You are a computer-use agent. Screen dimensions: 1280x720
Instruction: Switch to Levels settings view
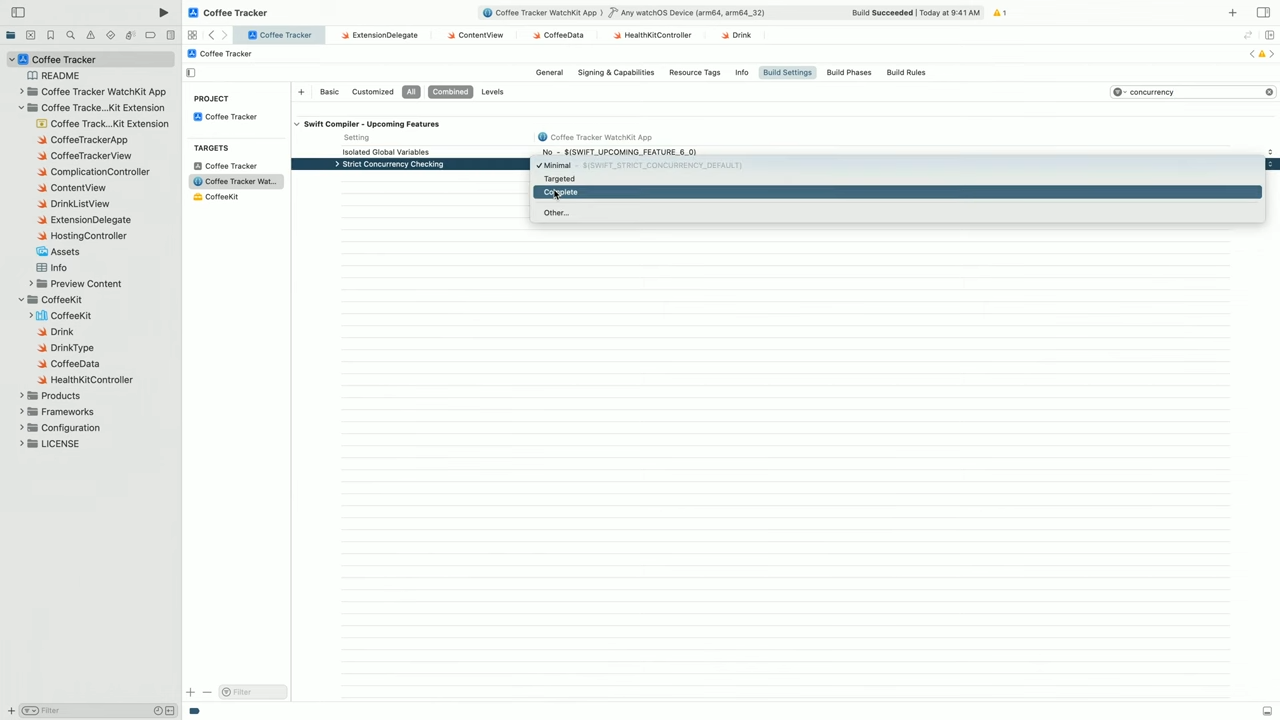pyautogui.click(x=492, y=92)
